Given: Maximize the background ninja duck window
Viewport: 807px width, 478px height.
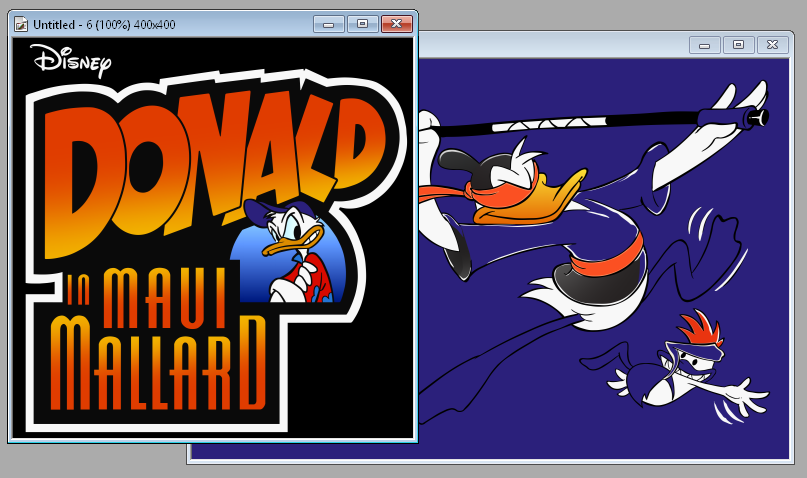Looking at the screenshot, I should coord(739,45).
